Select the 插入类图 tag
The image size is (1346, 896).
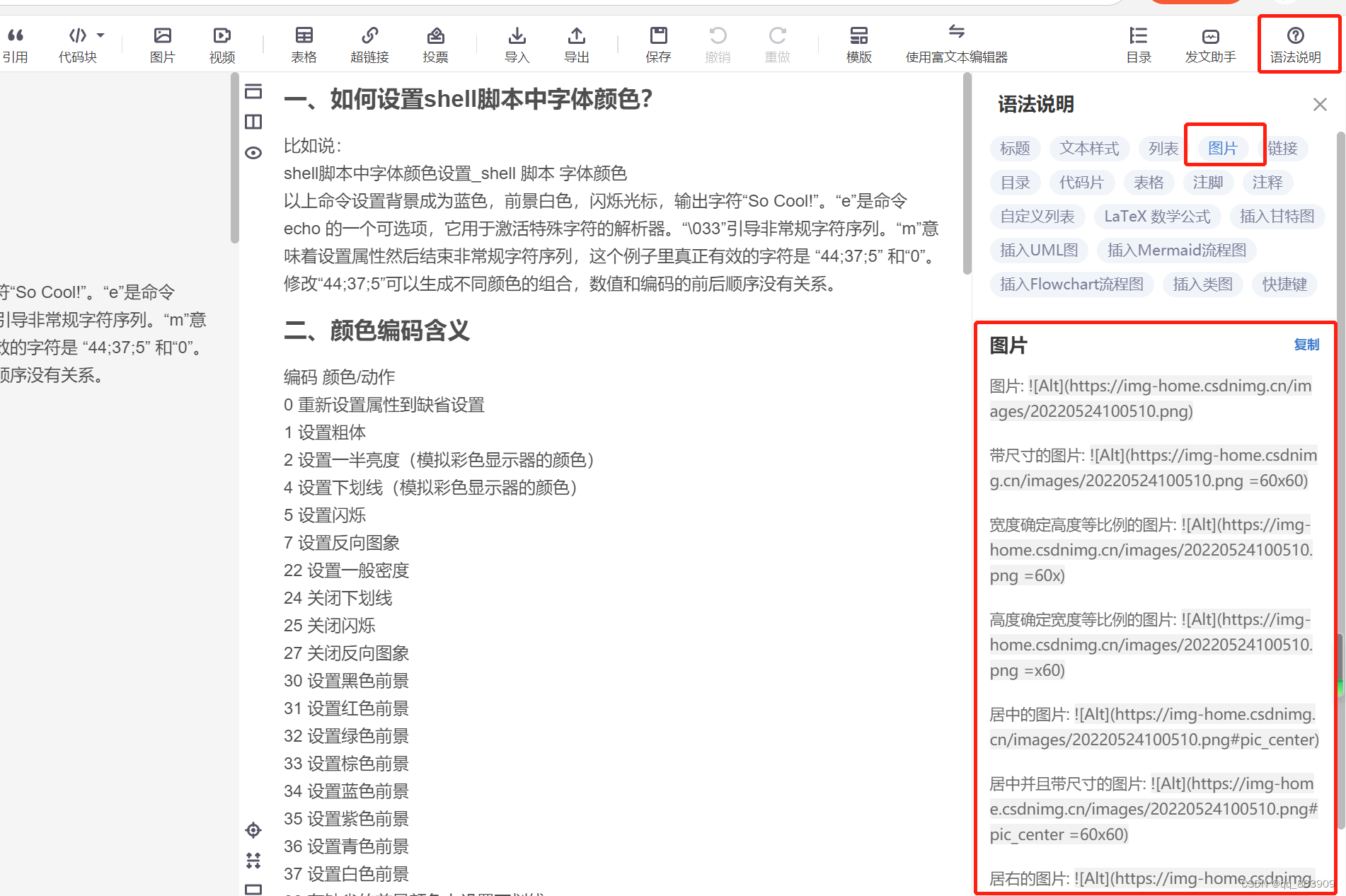click(1203, 285)
